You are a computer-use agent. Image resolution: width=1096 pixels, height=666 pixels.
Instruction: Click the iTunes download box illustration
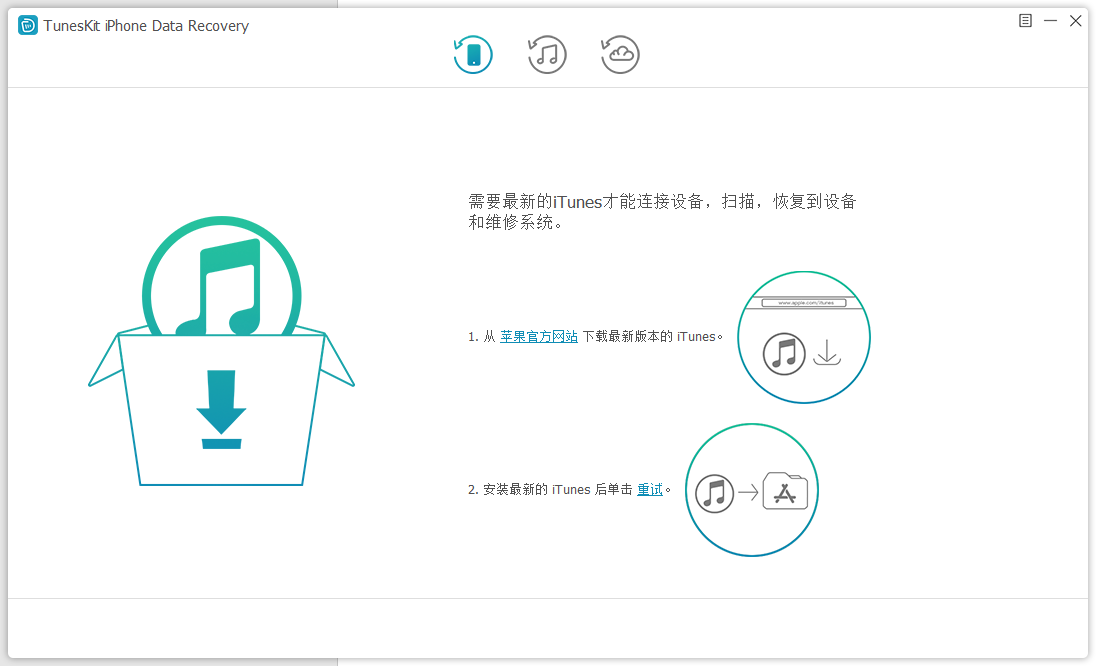[222, 351]
